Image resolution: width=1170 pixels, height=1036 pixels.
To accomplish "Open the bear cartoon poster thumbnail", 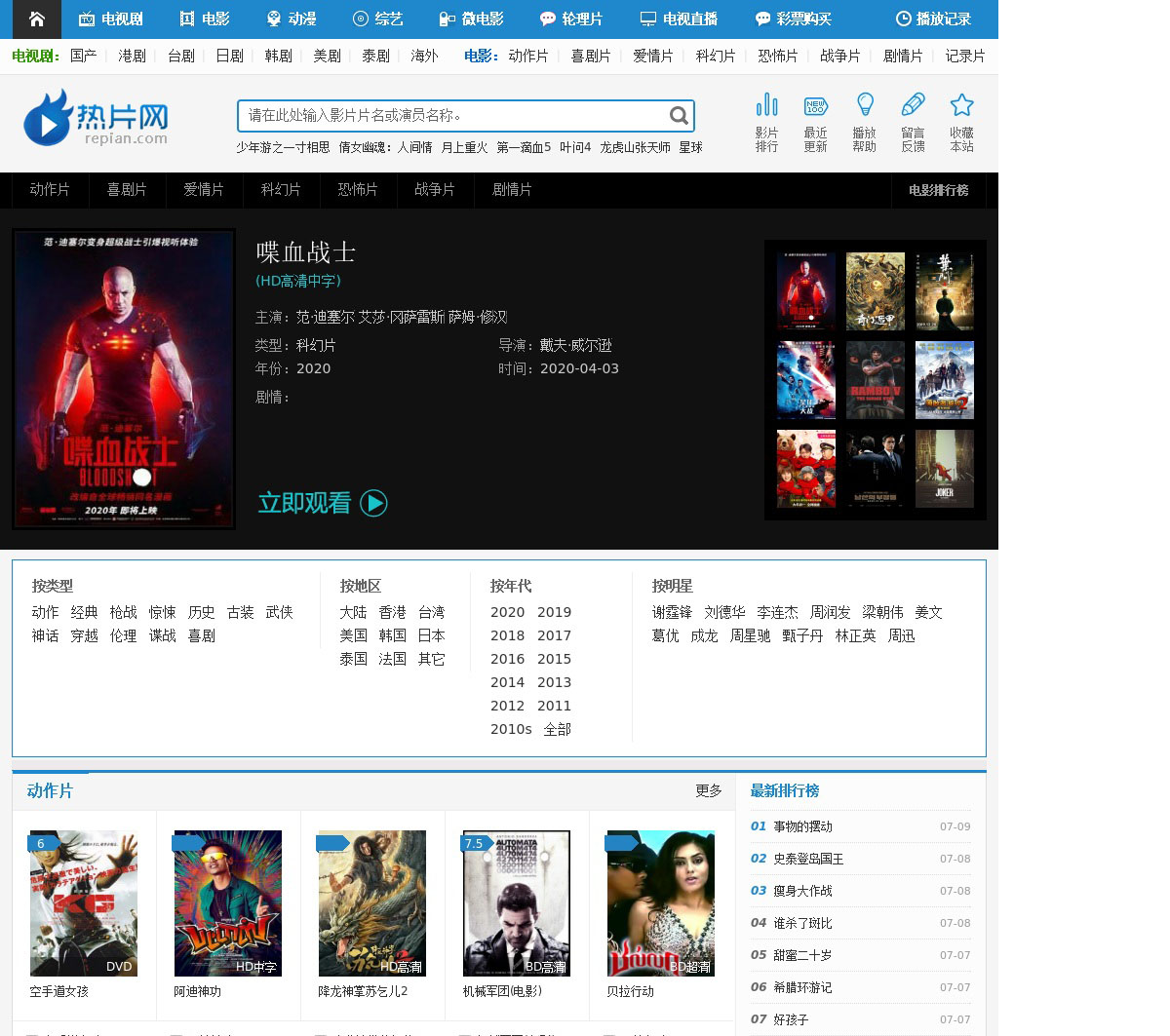I will pyautogui.click(x=806, y=469).
